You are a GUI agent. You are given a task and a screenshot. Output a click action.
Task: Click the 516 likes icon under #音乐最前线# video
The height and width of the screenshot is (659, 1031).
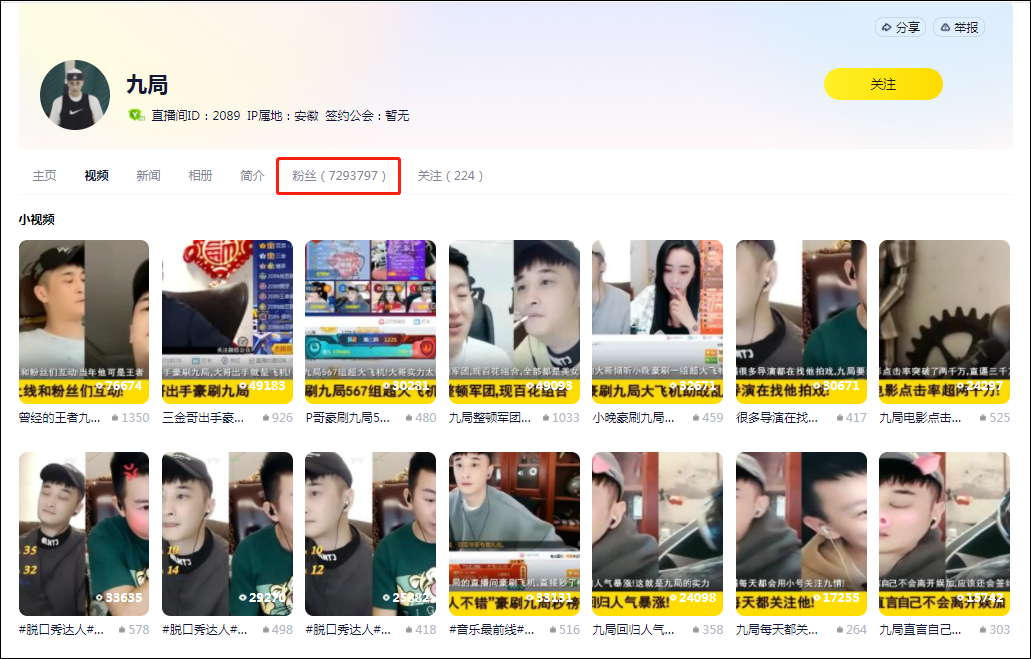(x=553, y=629)
